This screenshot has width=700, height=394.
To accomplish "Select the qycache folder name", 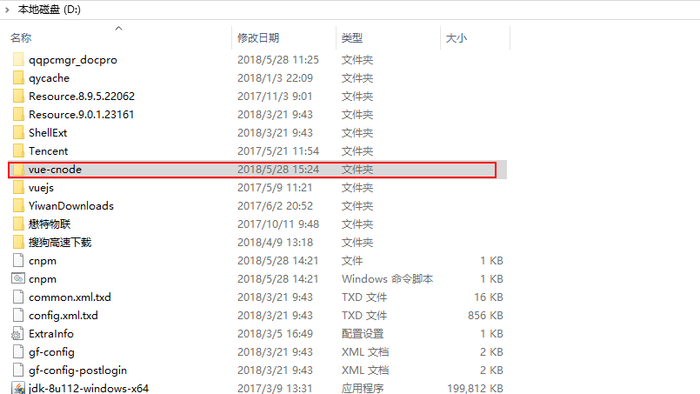I will pos(49,78).
